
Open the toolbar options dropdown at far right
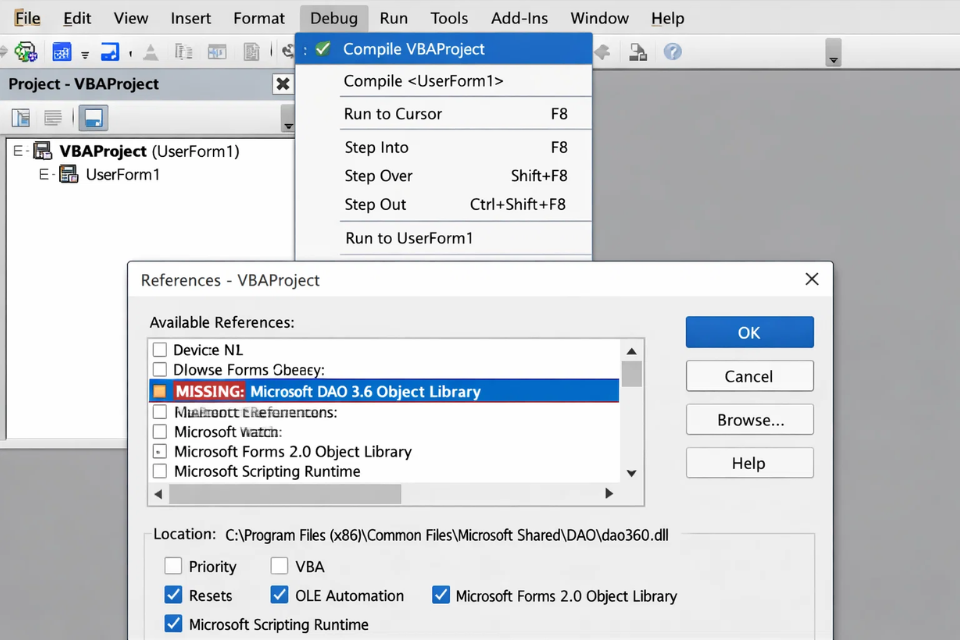pos(833,54)
